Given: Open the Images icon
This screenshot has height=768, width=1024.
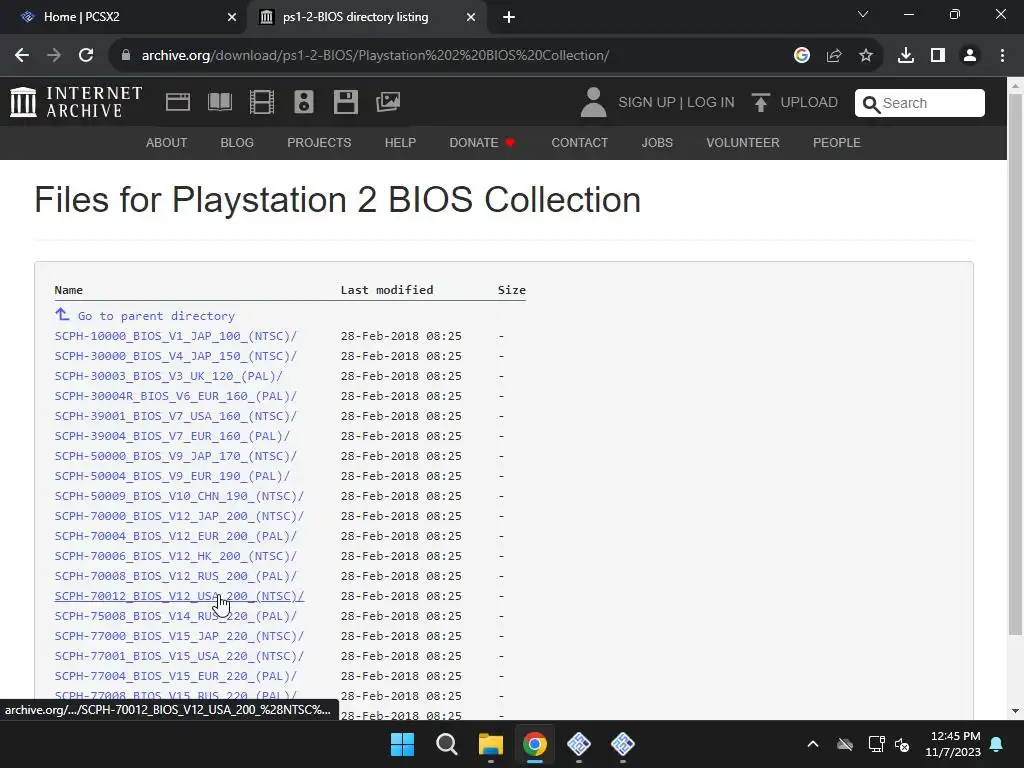Looking at the screenshot, I should click(388, 102).
